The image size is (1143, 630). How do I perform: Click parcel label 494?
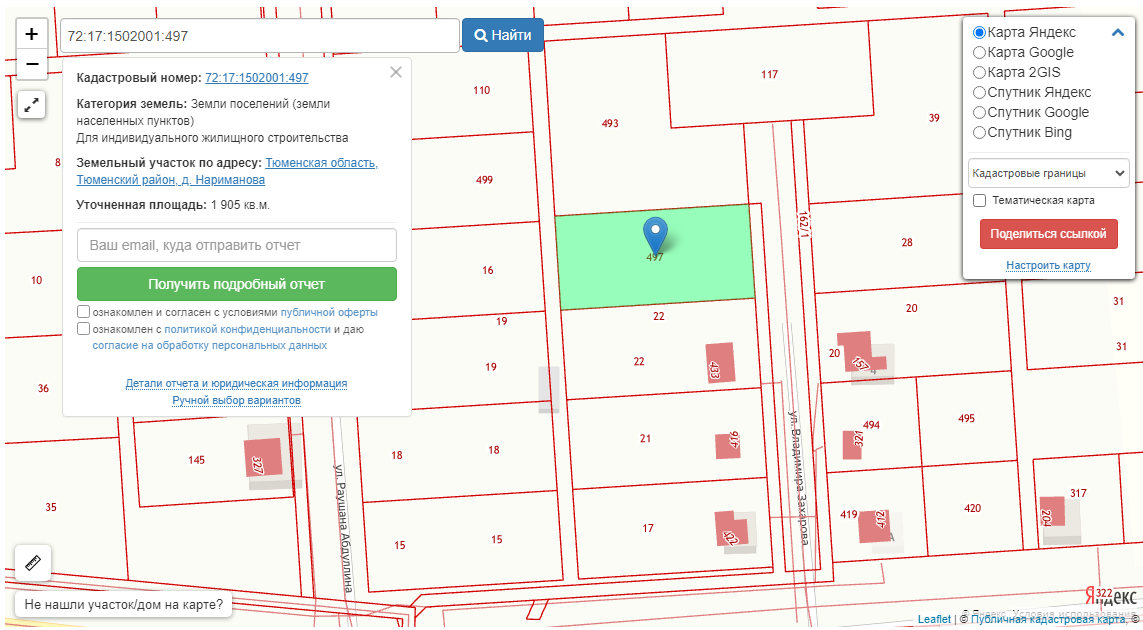click(871, 425)
